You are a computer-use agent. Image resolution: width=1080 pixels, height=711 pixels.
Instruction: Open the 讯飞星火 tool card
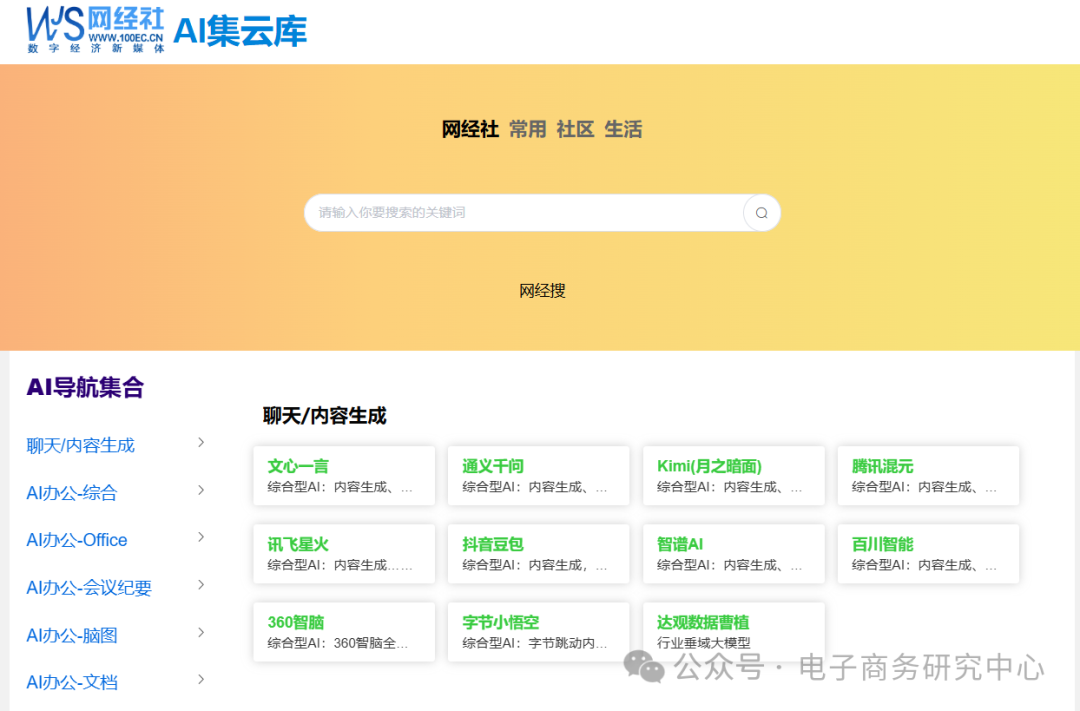(344, 553)
